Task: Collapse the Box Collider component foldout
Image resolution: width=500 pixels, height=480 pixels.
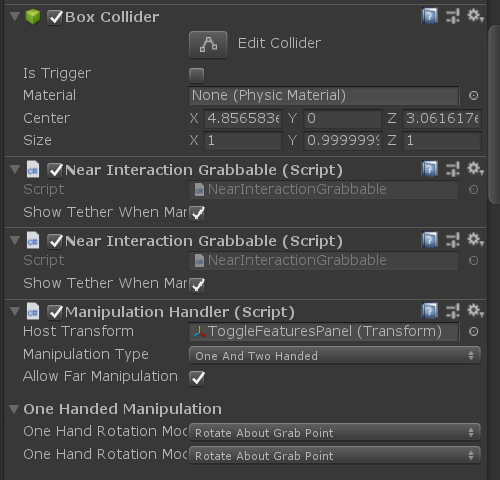Action: (15, 16)
